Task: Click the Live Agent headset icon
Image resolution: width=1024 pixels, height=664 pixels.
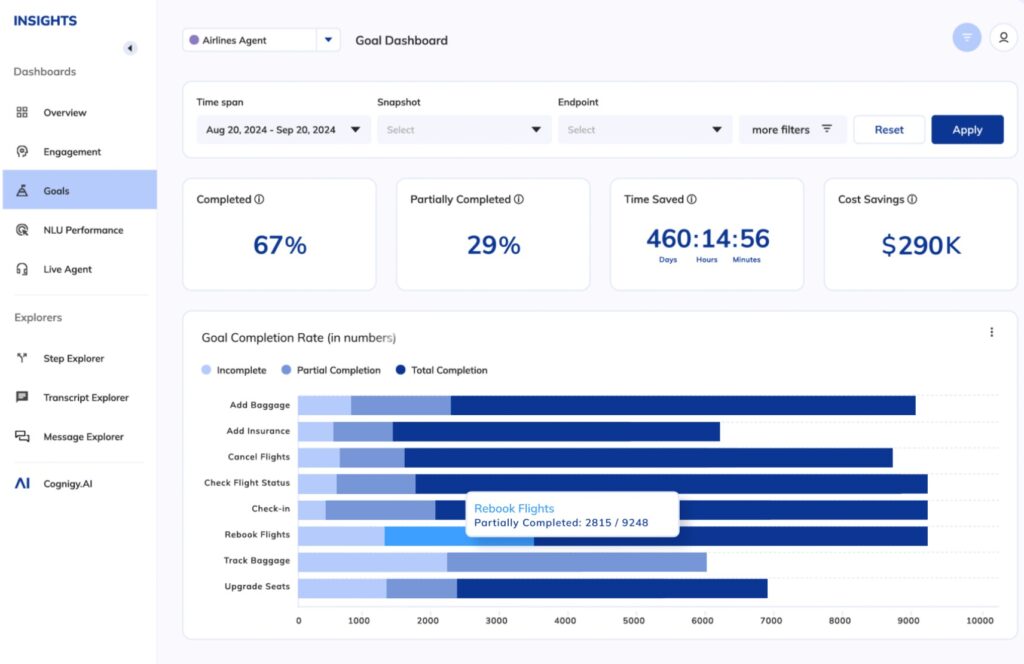Action: (22, 269)
